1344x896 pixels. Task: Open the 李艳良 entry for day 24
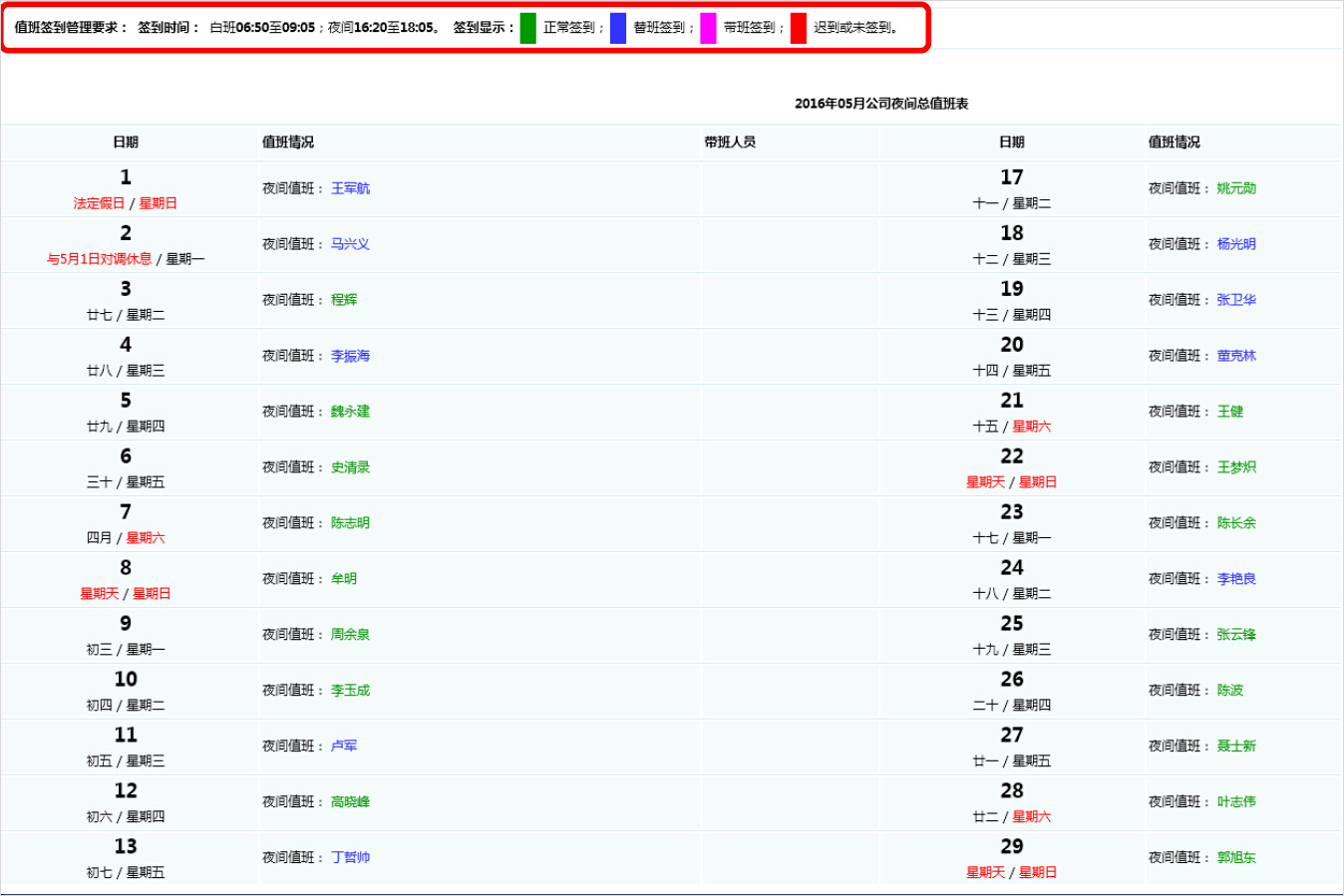(1236, 579)
